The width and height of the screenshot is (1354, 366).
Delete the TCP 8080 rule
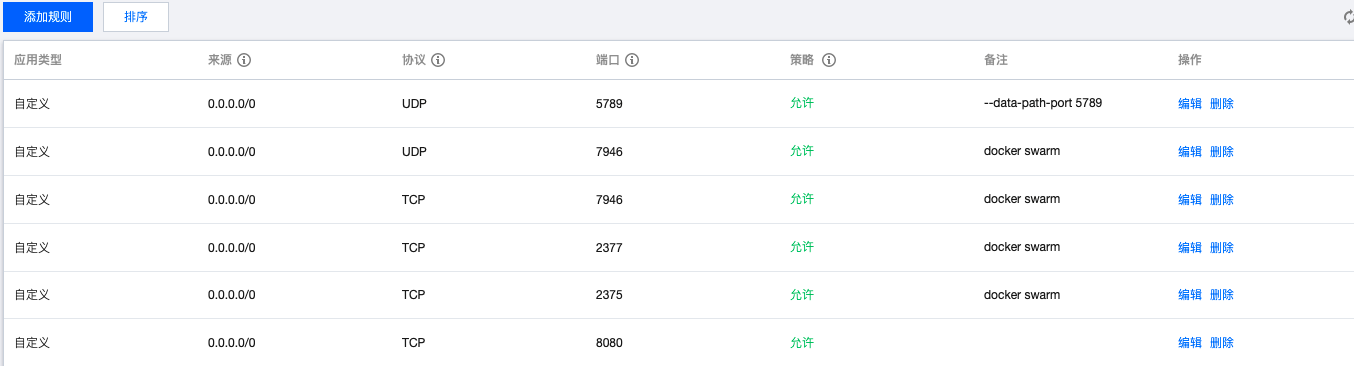point(1222,342)
